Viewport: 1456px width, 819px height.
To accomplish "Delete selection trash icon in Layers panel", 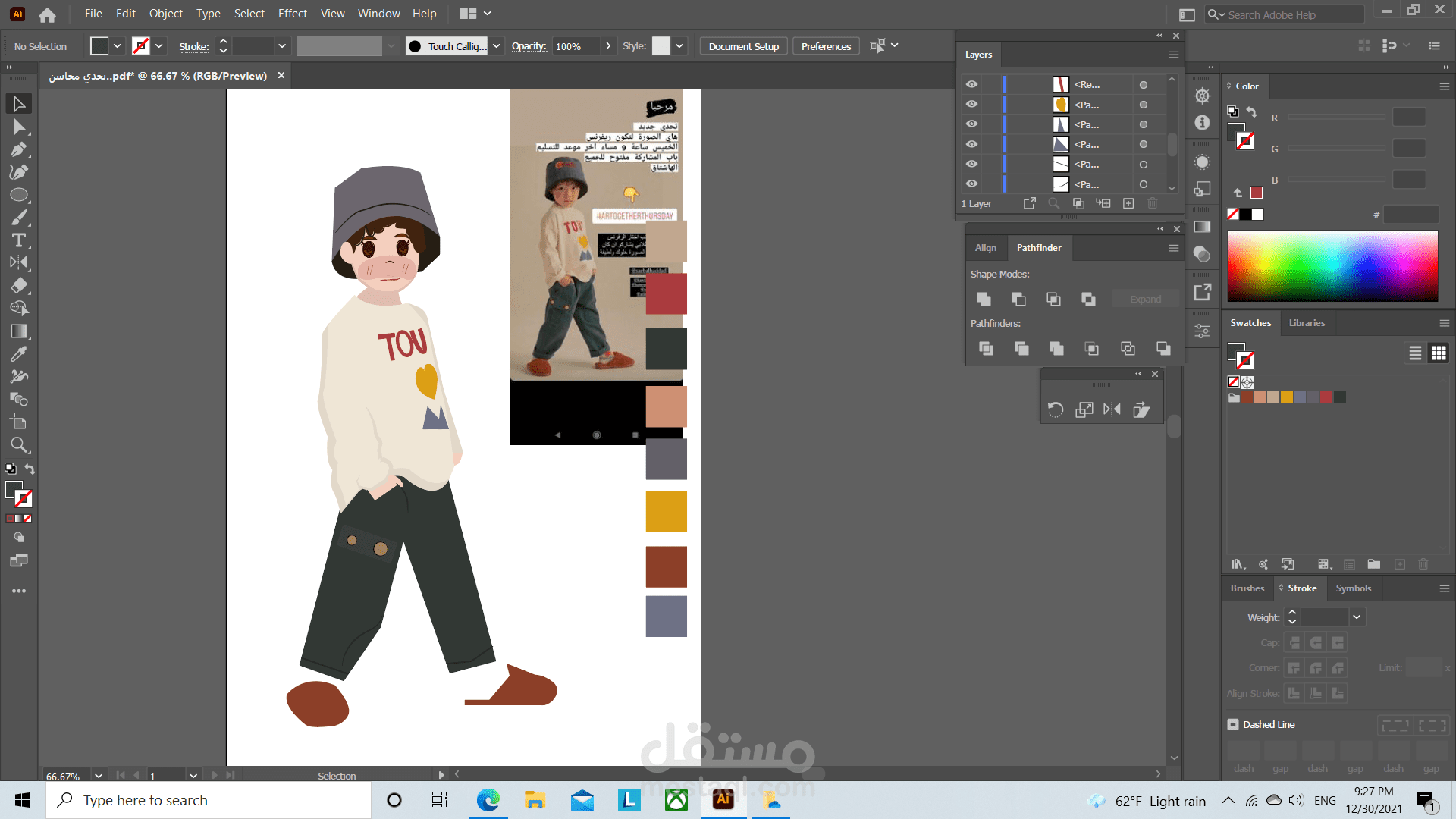I will click(x=1153, y=203).
